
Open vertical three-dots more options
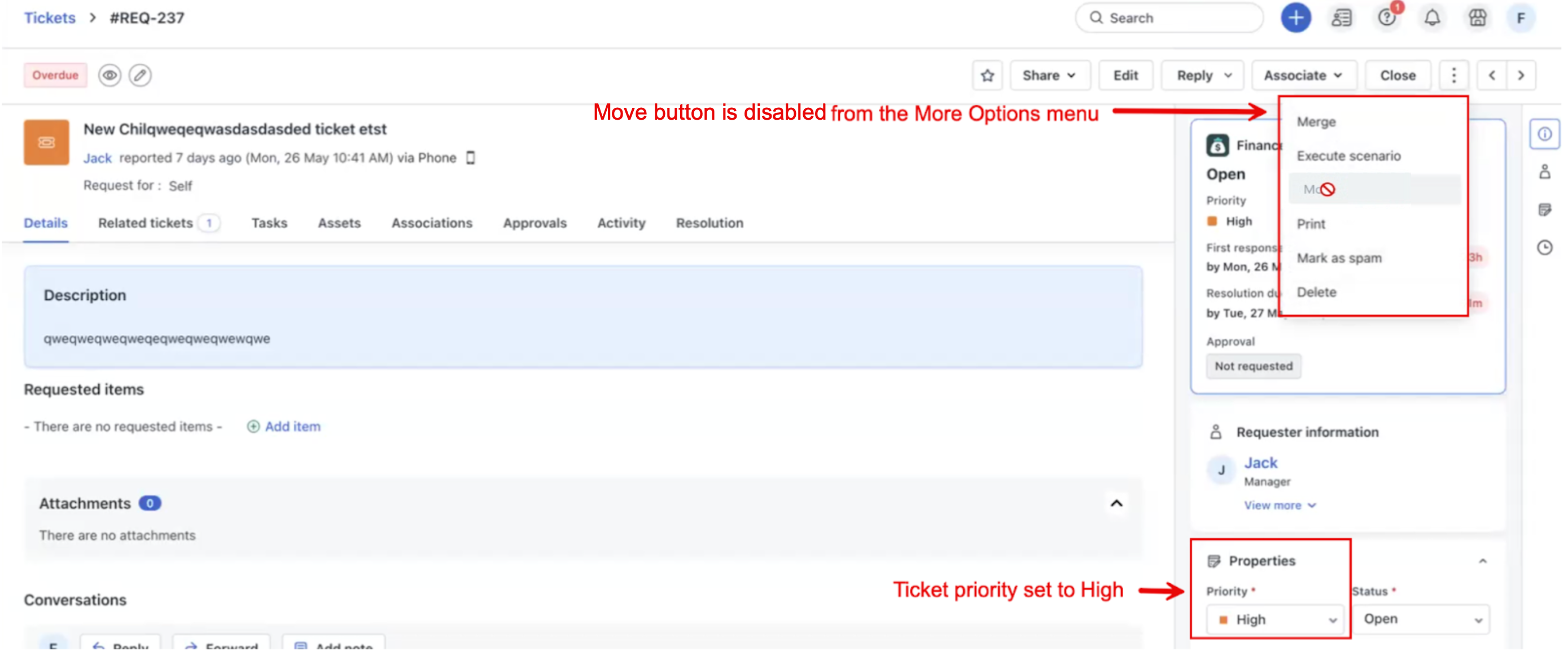[x=1453, y=76]
